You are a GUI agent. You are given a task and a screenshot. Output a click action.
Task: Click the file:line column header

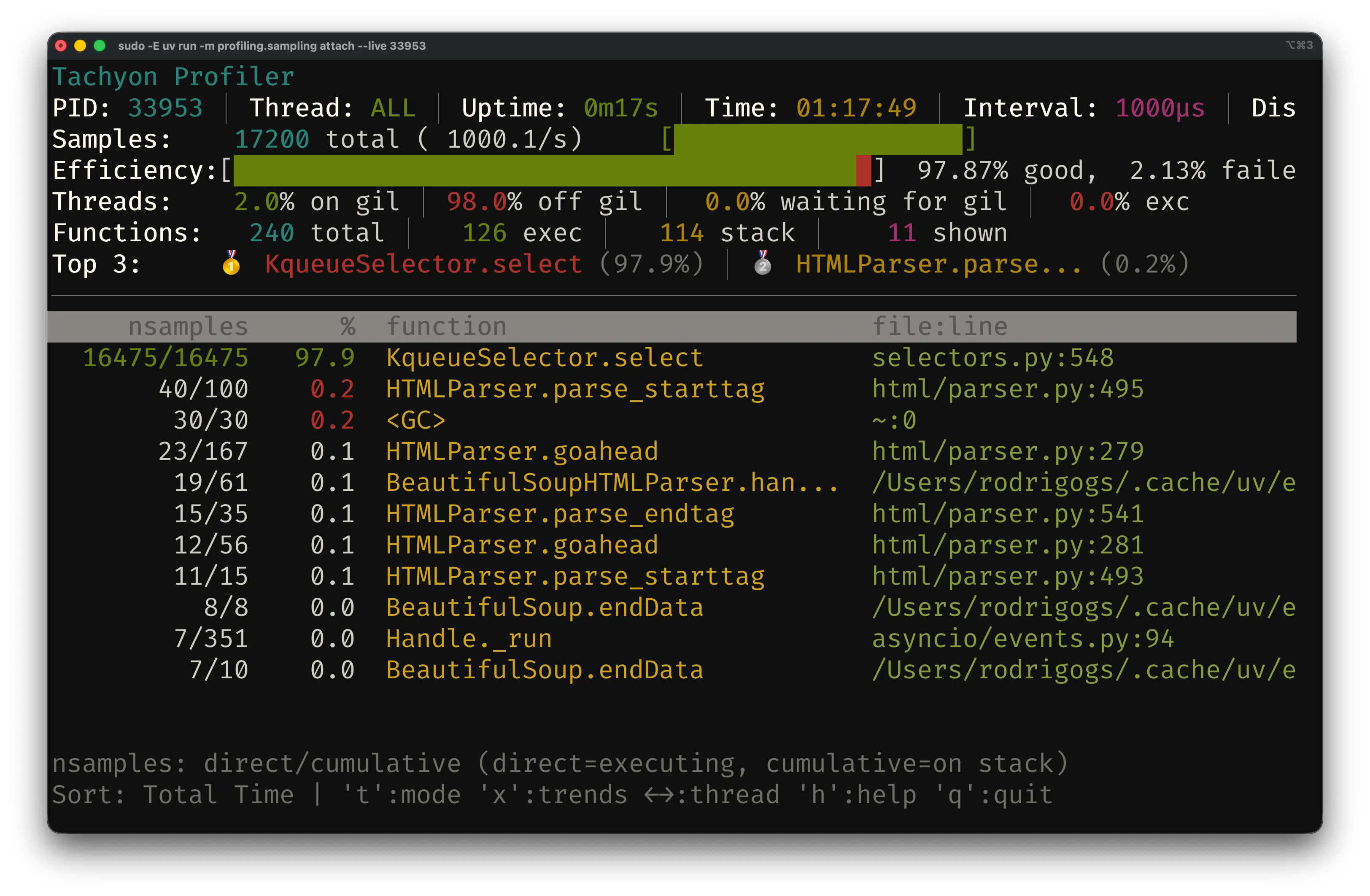tap(940, 327)
